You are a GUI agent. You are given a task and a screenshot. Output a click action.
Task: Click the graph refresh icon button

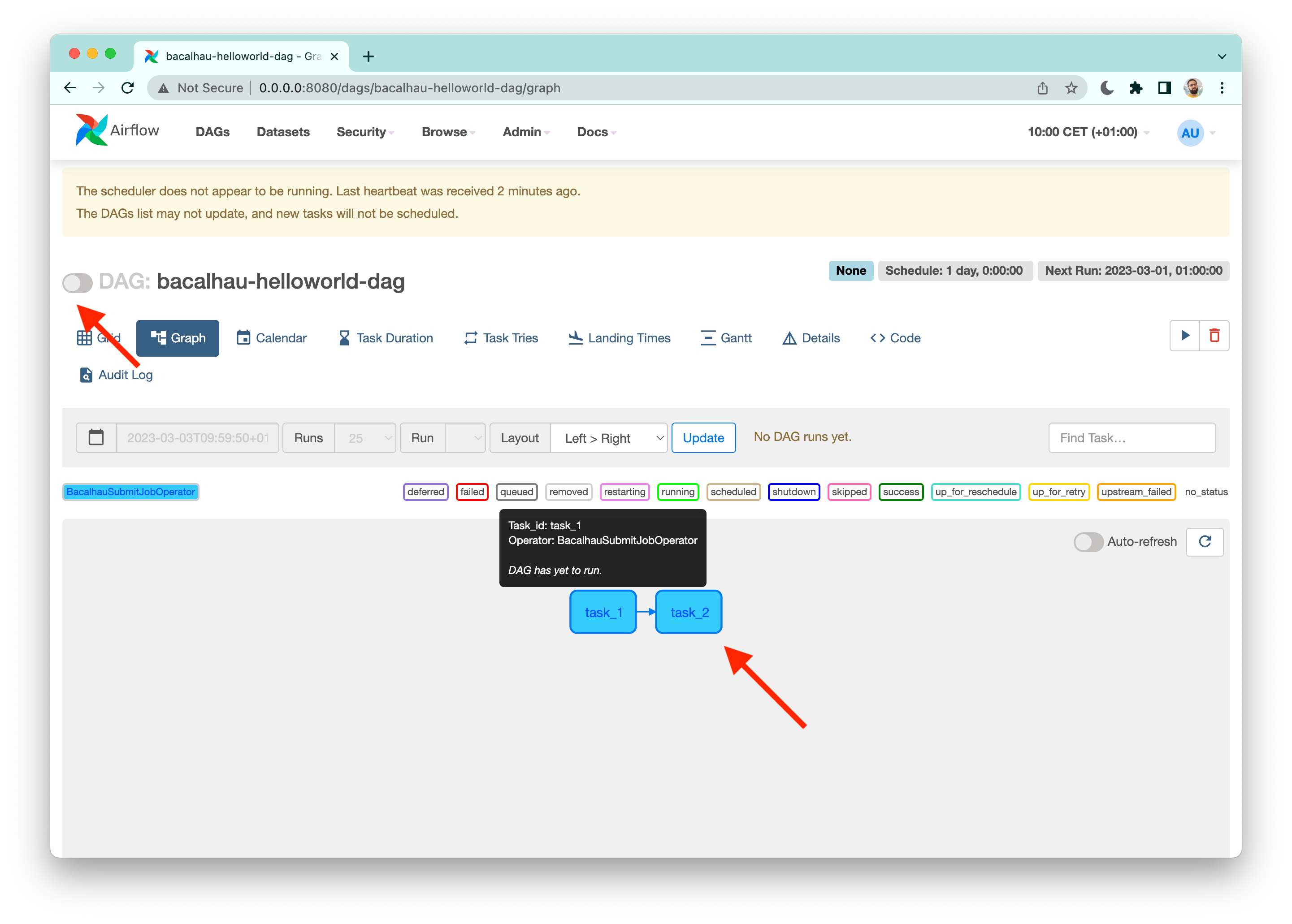point(1204,541)
